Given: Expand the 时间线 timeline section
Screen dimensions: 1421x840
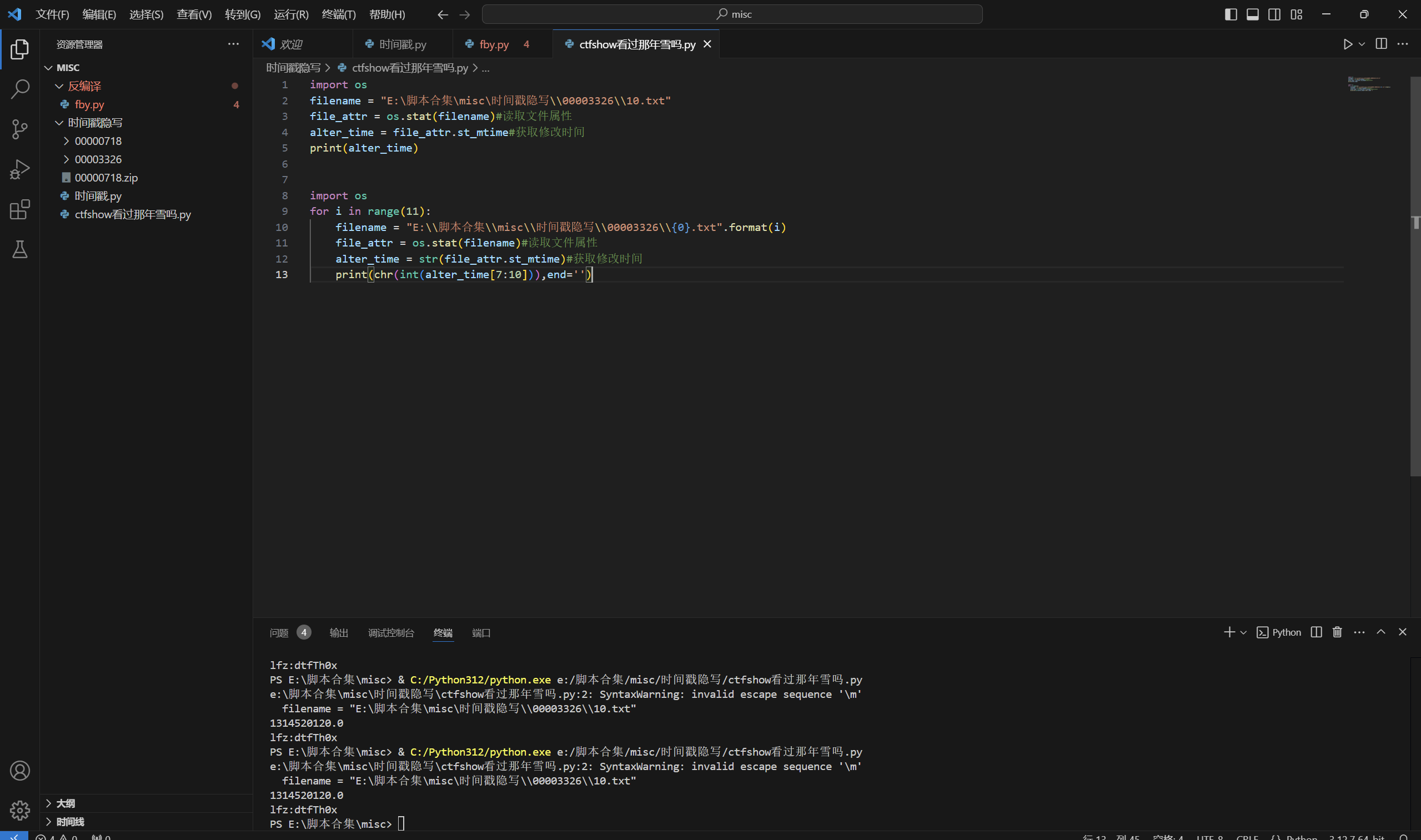Looking at the screenshot, I should (146, 821).
